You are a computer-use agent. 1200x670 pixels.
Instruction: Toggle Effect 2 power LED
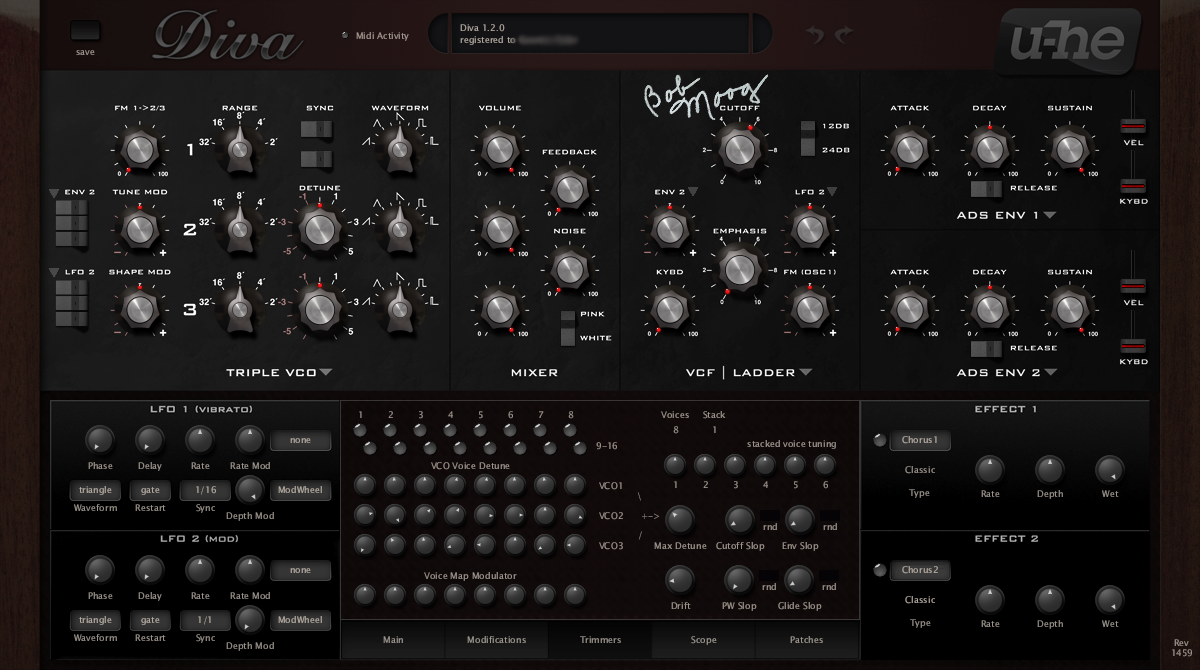point(879,570)
